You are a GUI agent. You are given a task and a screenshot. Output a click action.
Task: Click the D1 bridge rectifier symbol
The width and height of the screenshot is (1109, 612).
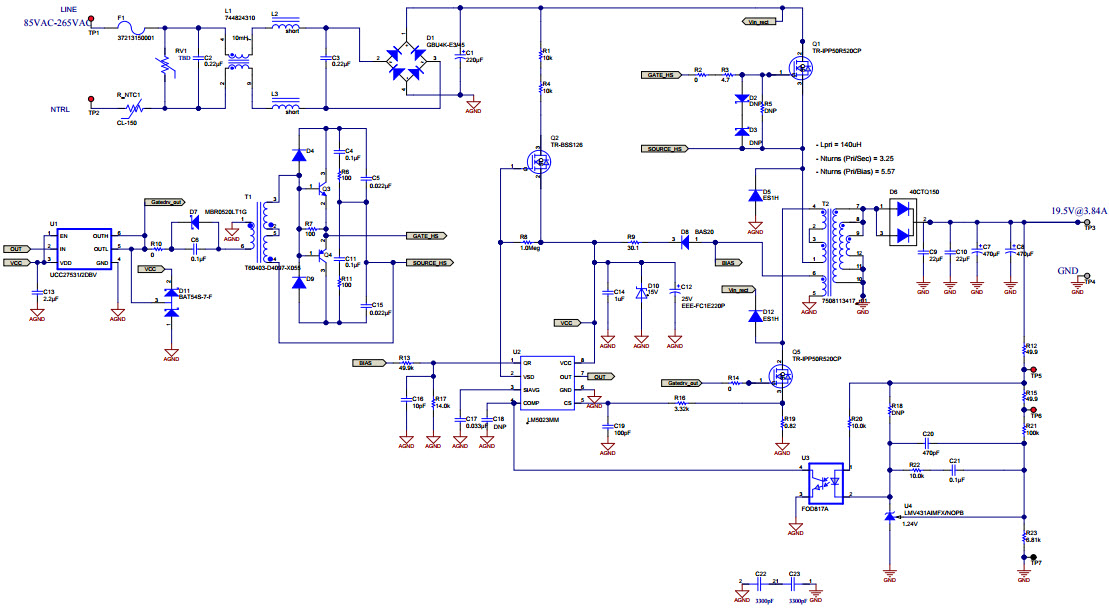tap(406, 60)
